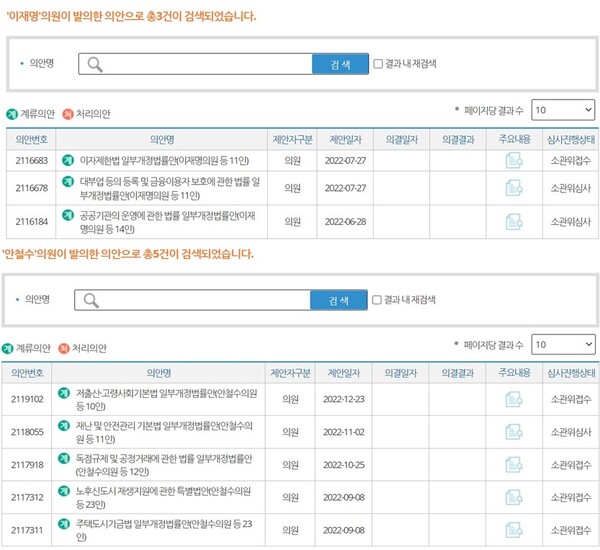Open main content icon for bill 2118055
Screen dimensions: 600x550
coord(514,432)
